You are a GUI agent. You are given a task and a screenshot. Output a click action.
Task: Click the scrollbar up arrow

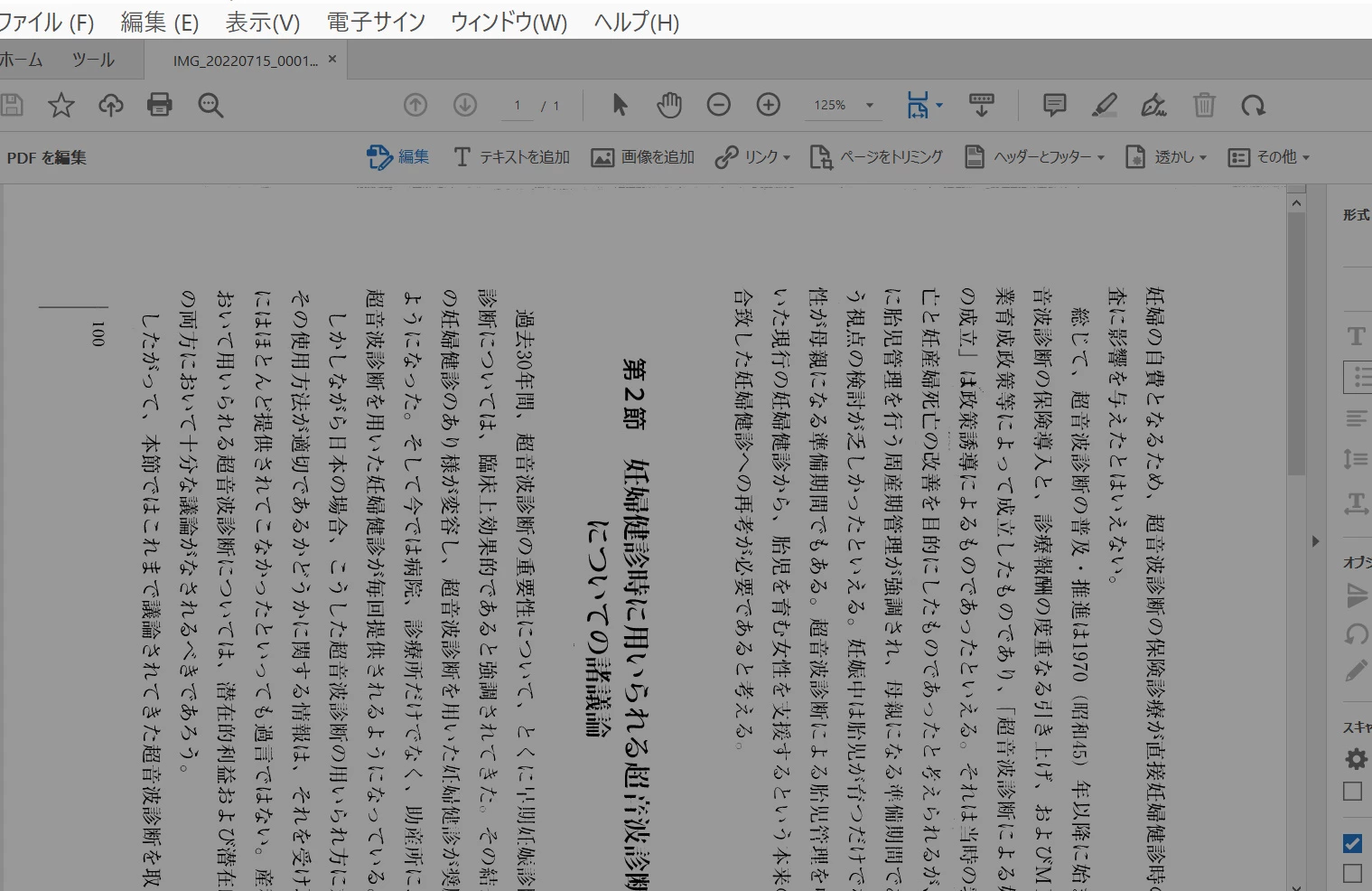[x=1296, y=203]
